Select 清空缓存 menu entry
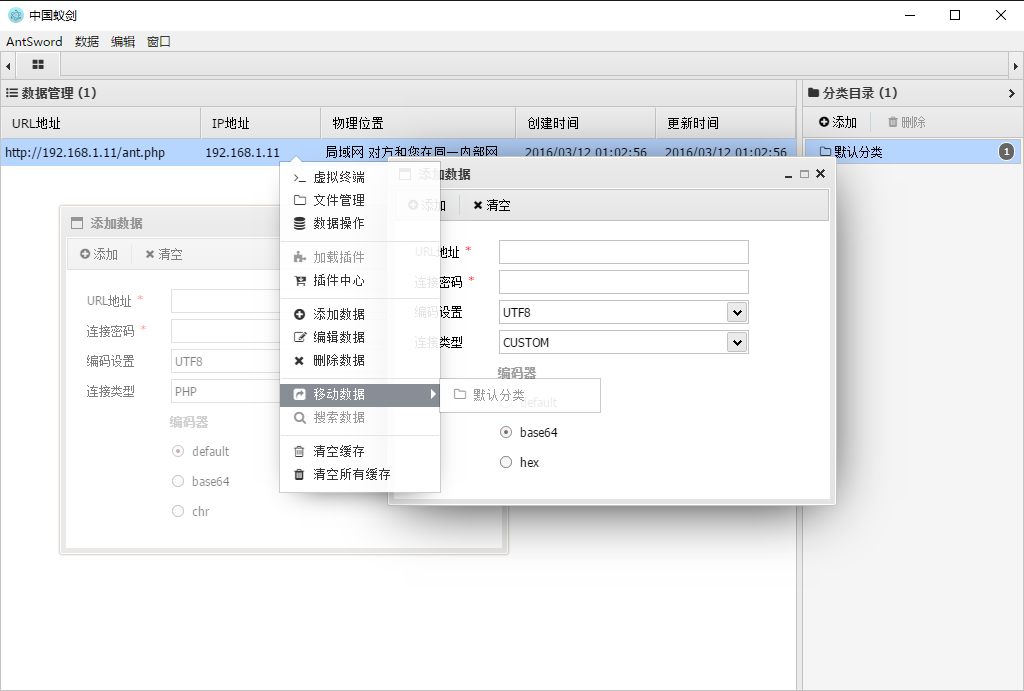1024x691 pixels. [x=359, y=451]
